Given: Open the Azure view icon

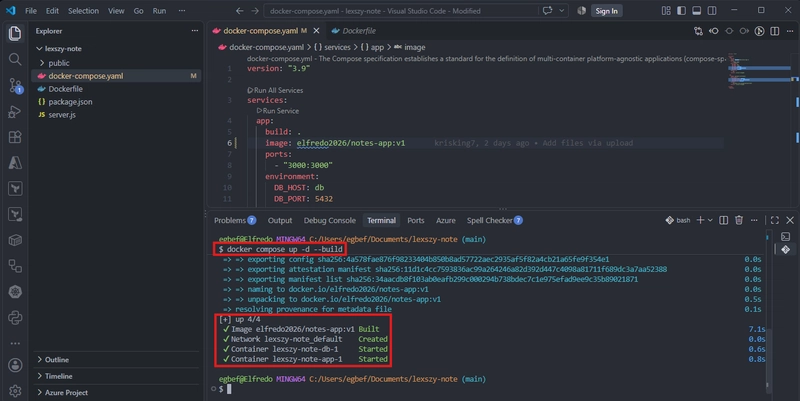Looking at the screenshot, I should coord(15,163).
